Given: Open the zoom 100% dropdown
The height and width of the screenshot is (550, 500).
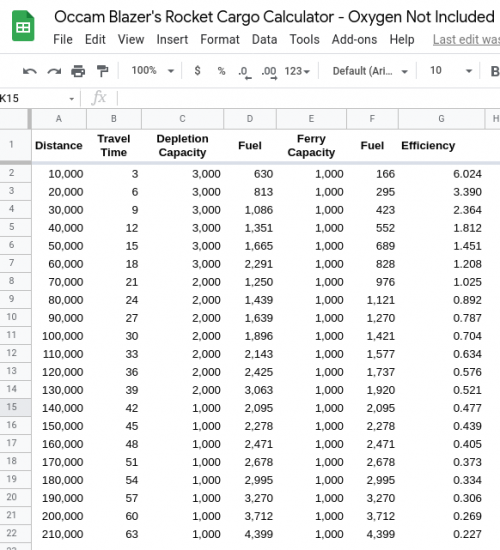Looking at the screenshot, I should click(153, 71).
